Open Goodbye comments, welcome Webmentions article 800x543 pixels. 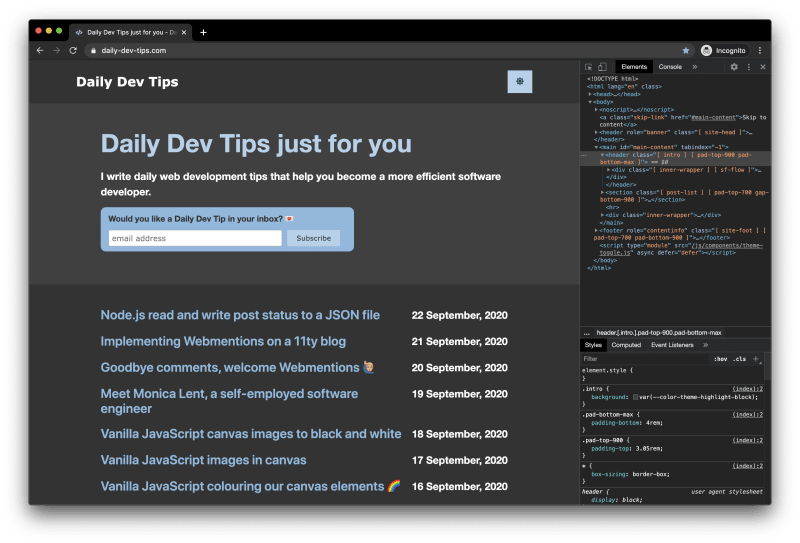pos(237,367)
